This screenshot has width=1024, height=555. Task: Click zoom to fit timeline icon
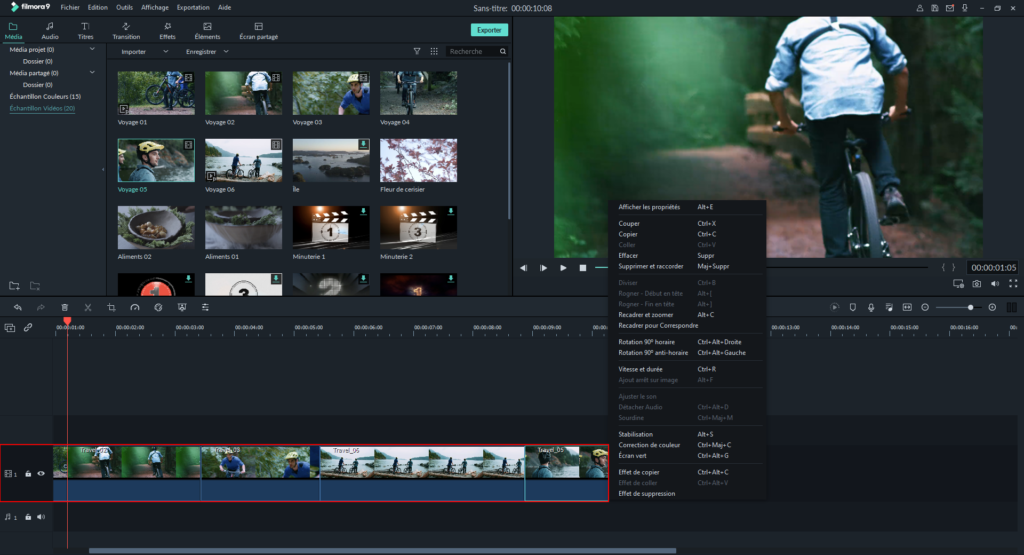pos(907,308)
